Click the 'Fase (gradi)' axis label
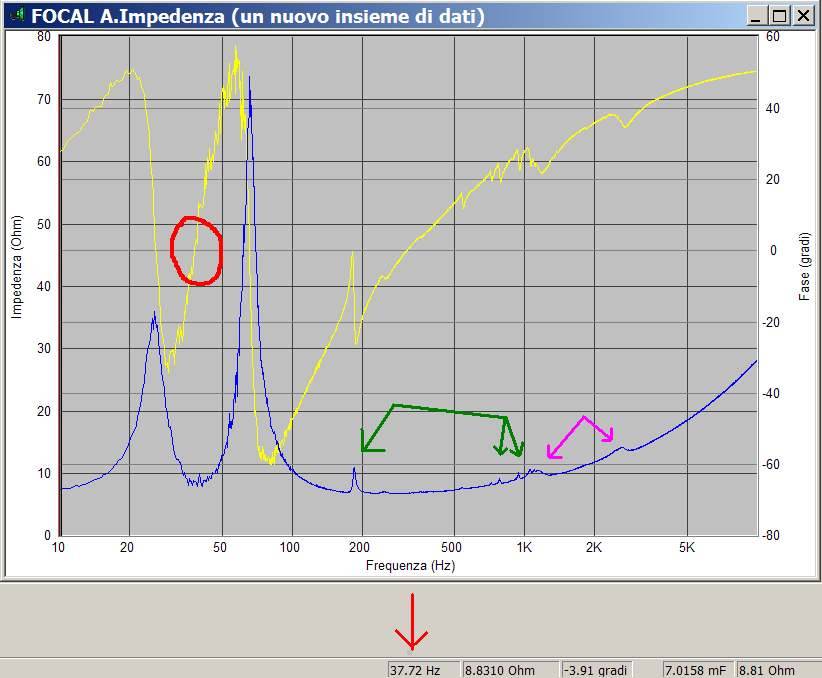The height and width of the screenshot is (678, 822). point(804,267)
